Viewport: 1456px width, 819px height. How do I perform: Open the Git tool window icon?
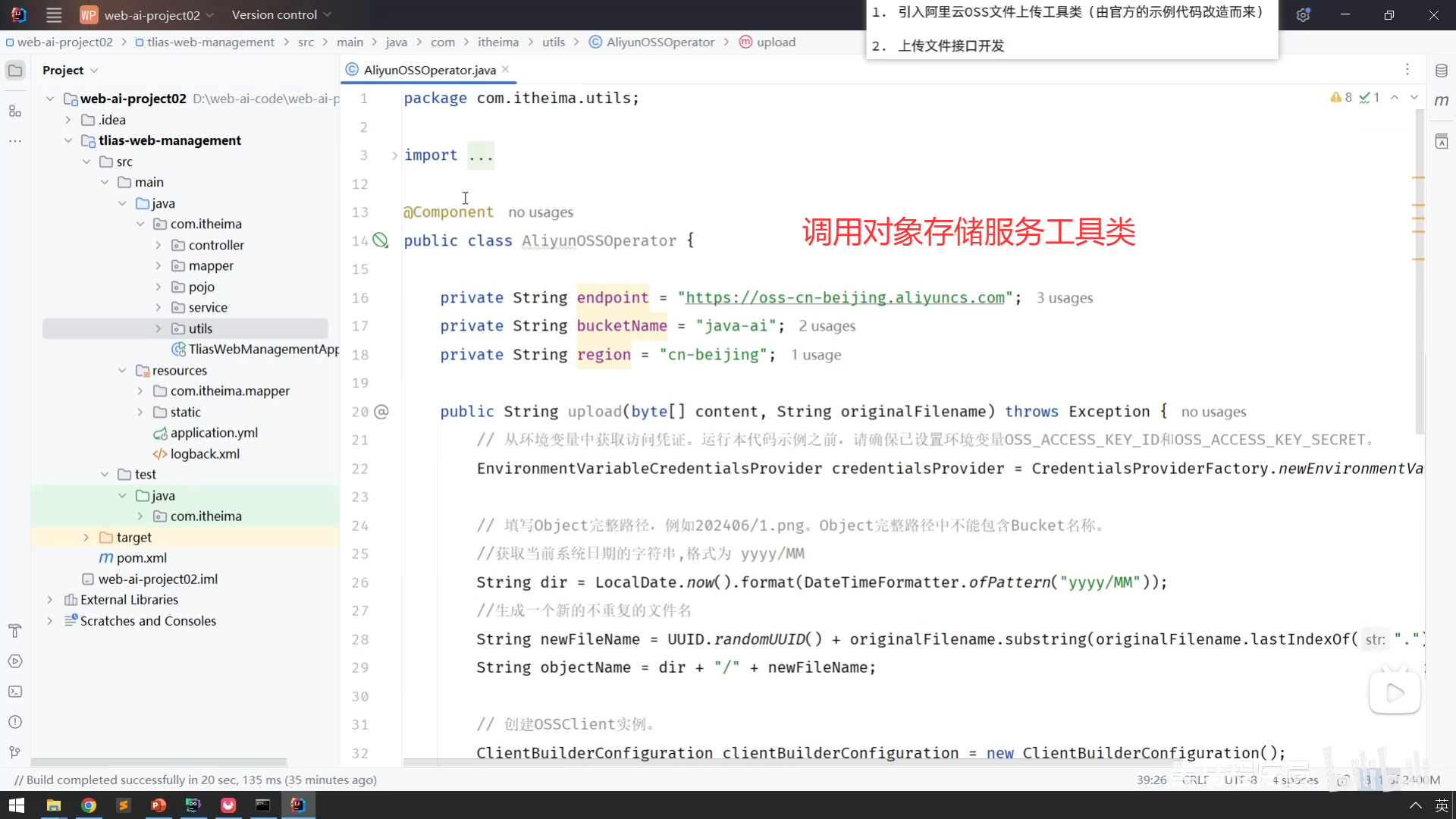pos(14,752)
